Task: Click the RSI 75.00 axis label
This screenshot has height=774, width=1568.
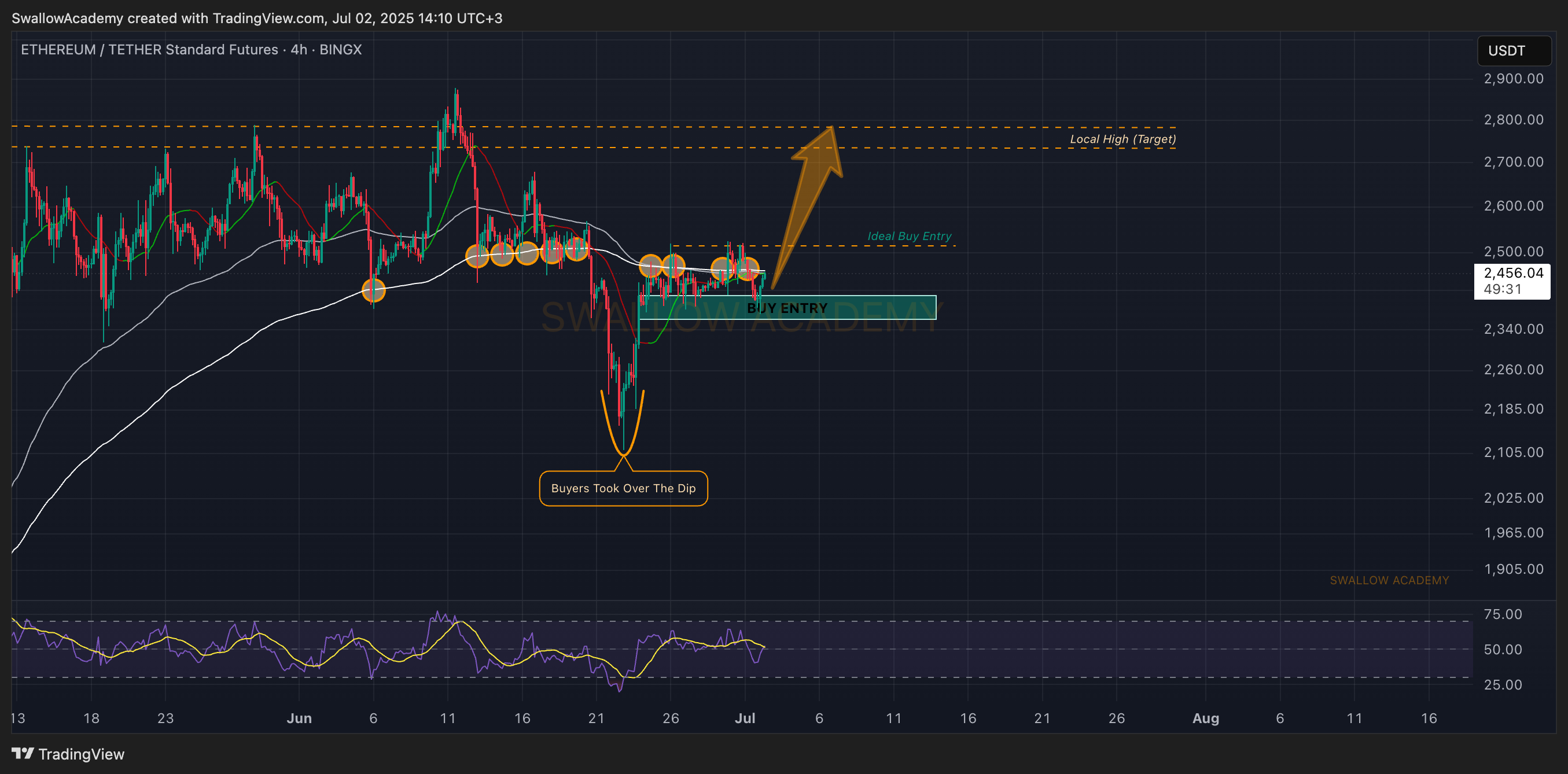Action: tap(1502, 614)
